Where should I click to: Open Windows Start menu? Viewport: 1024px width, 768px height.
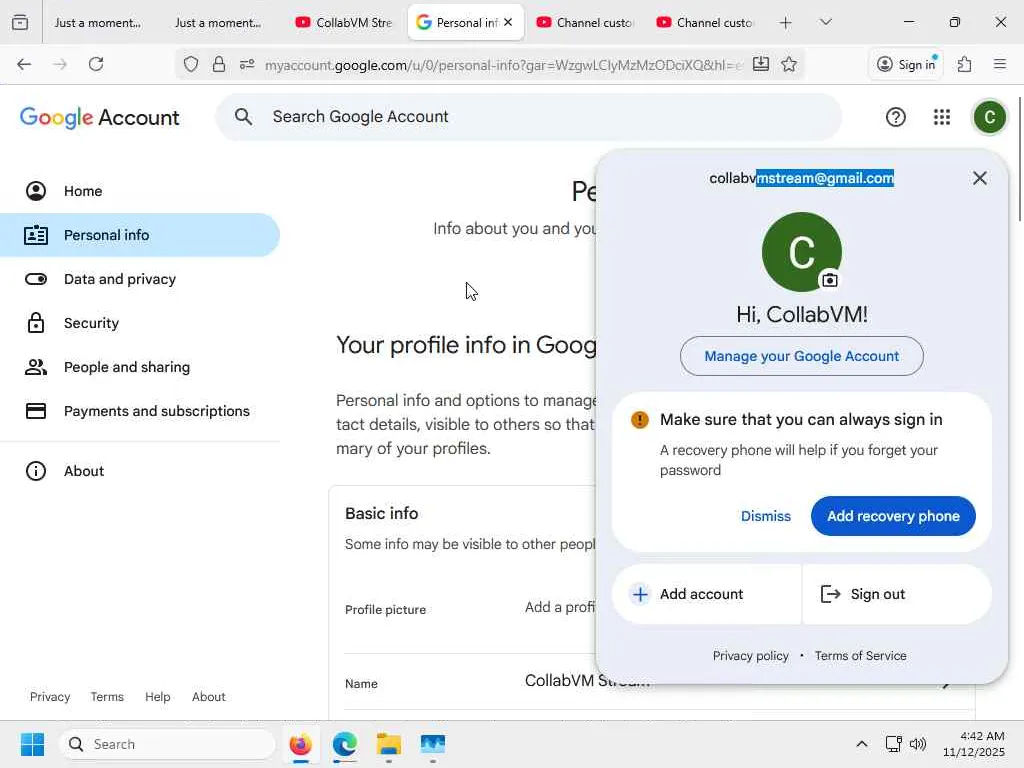(32, 744)
